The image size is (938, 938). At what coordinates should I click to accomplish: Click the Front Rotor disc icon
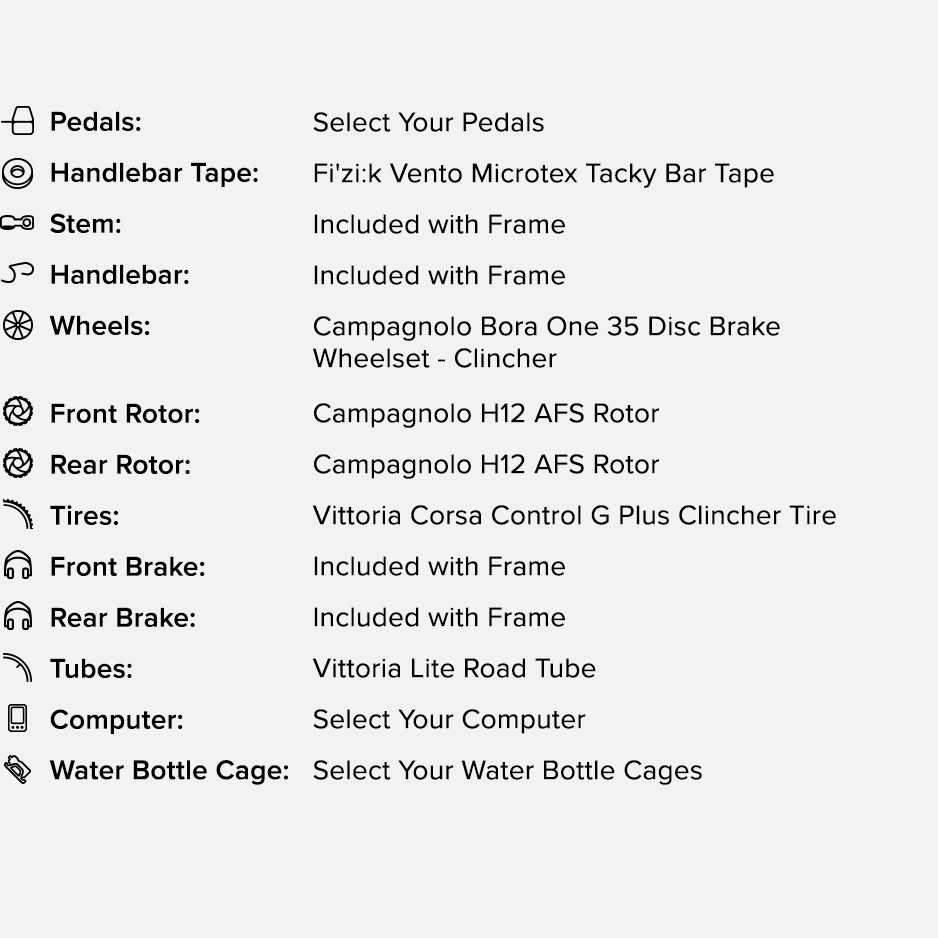[17, 412]
